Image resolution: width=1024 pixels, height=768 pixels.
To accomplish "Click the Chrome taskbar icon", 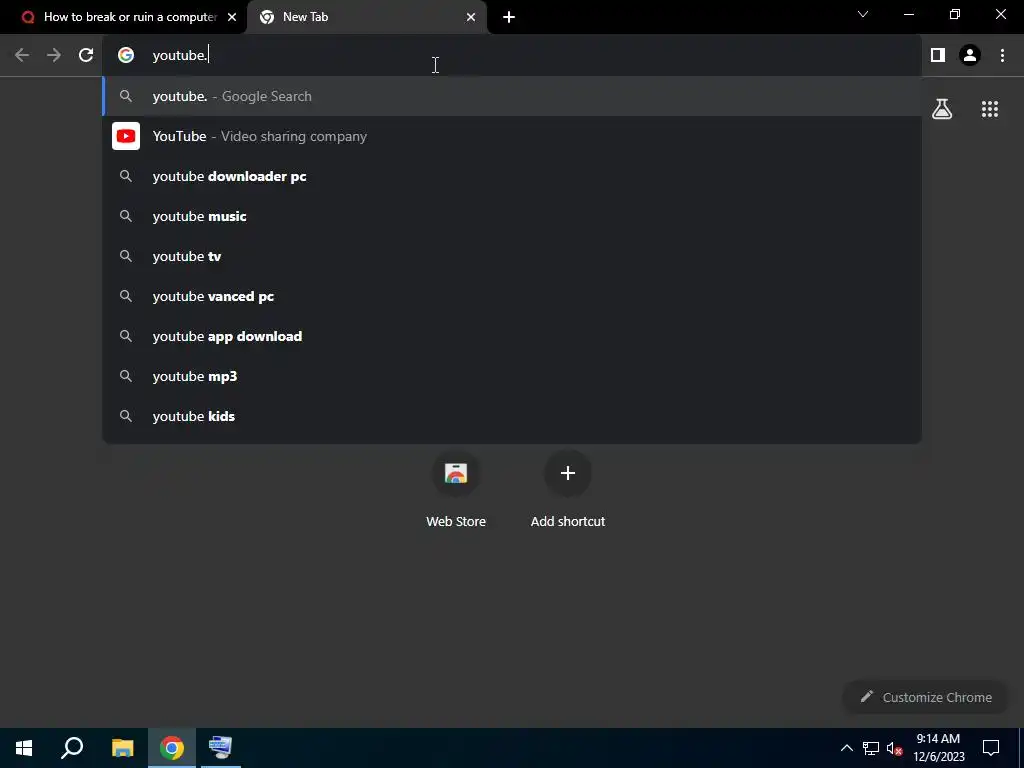I will click(172, 748).
